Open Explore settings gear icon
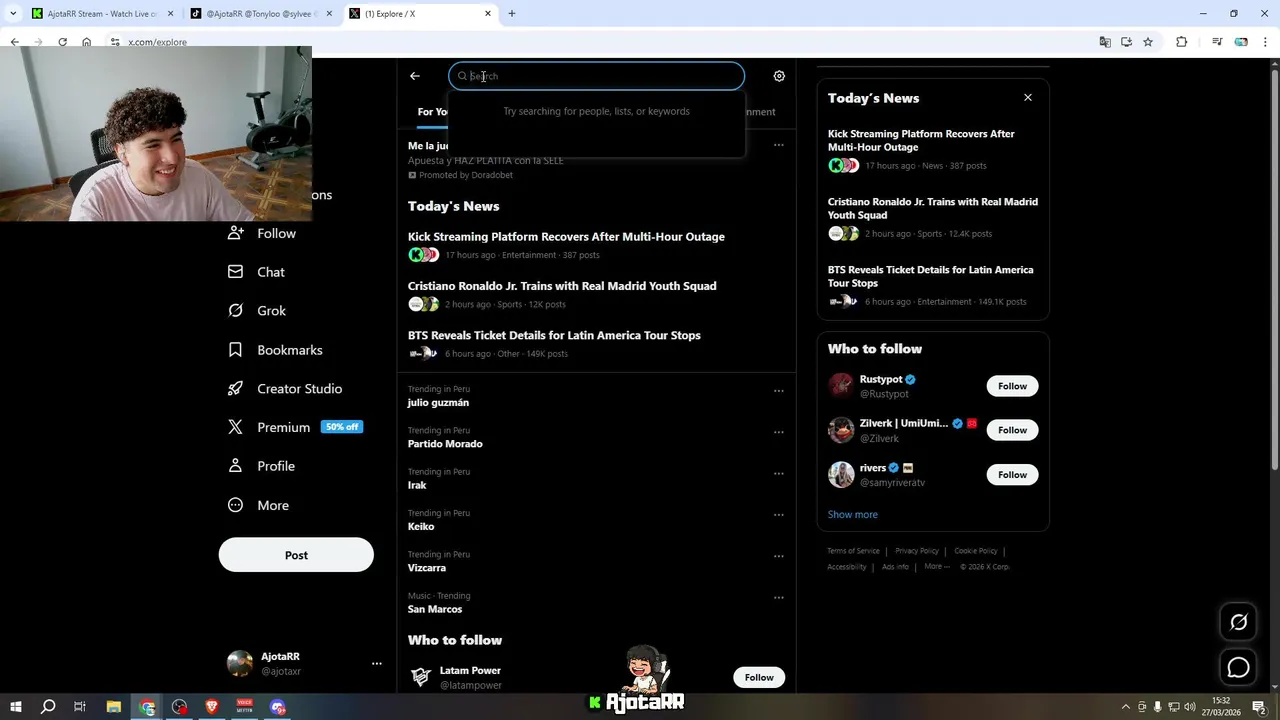 (x=779, y=76)
